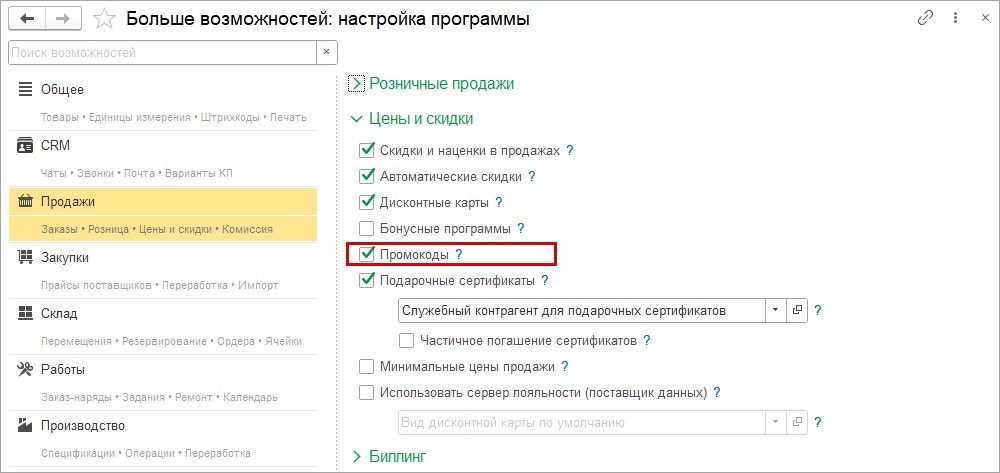Uncheck the Промокоды checkbox
The image size is (1000, 473).
366,255
